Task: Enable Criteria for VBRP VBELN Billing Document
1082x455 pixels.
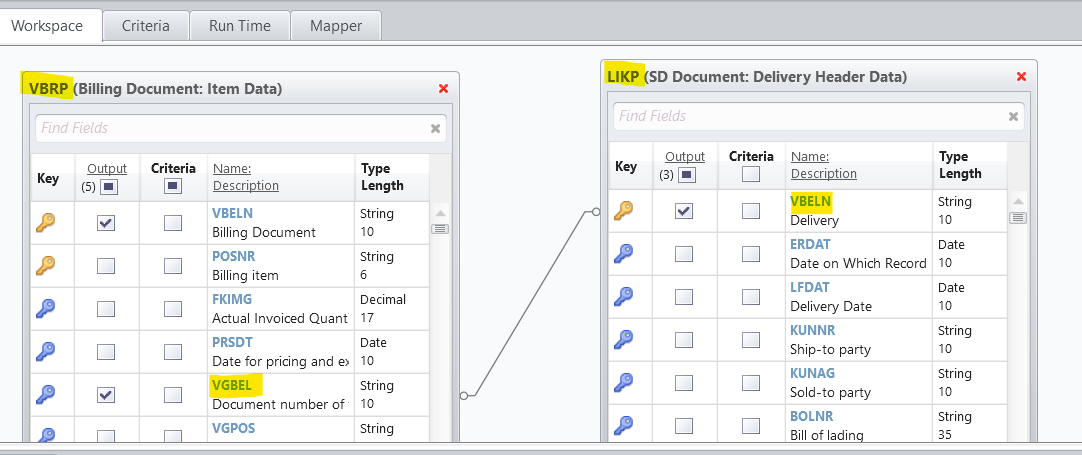Action: pyautogui.click(x=173, y=223)
